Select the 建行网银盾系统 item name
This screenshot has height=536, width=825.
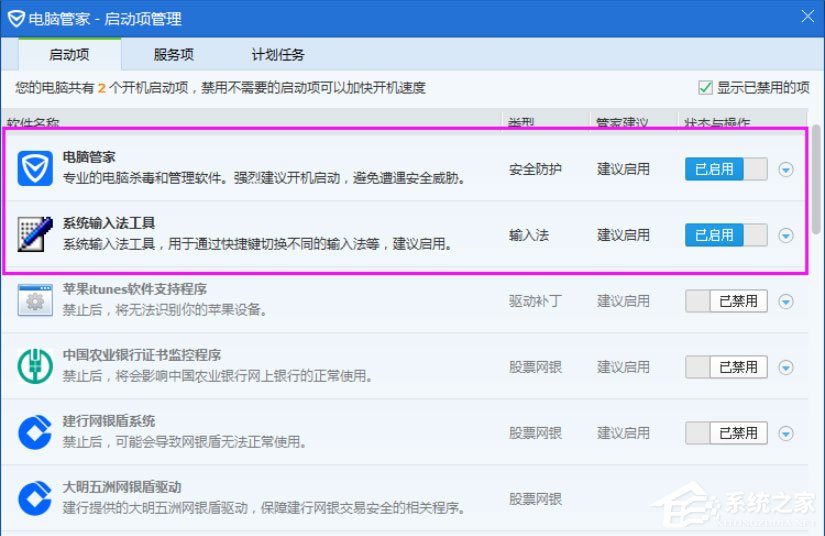[x=109, y=421]
